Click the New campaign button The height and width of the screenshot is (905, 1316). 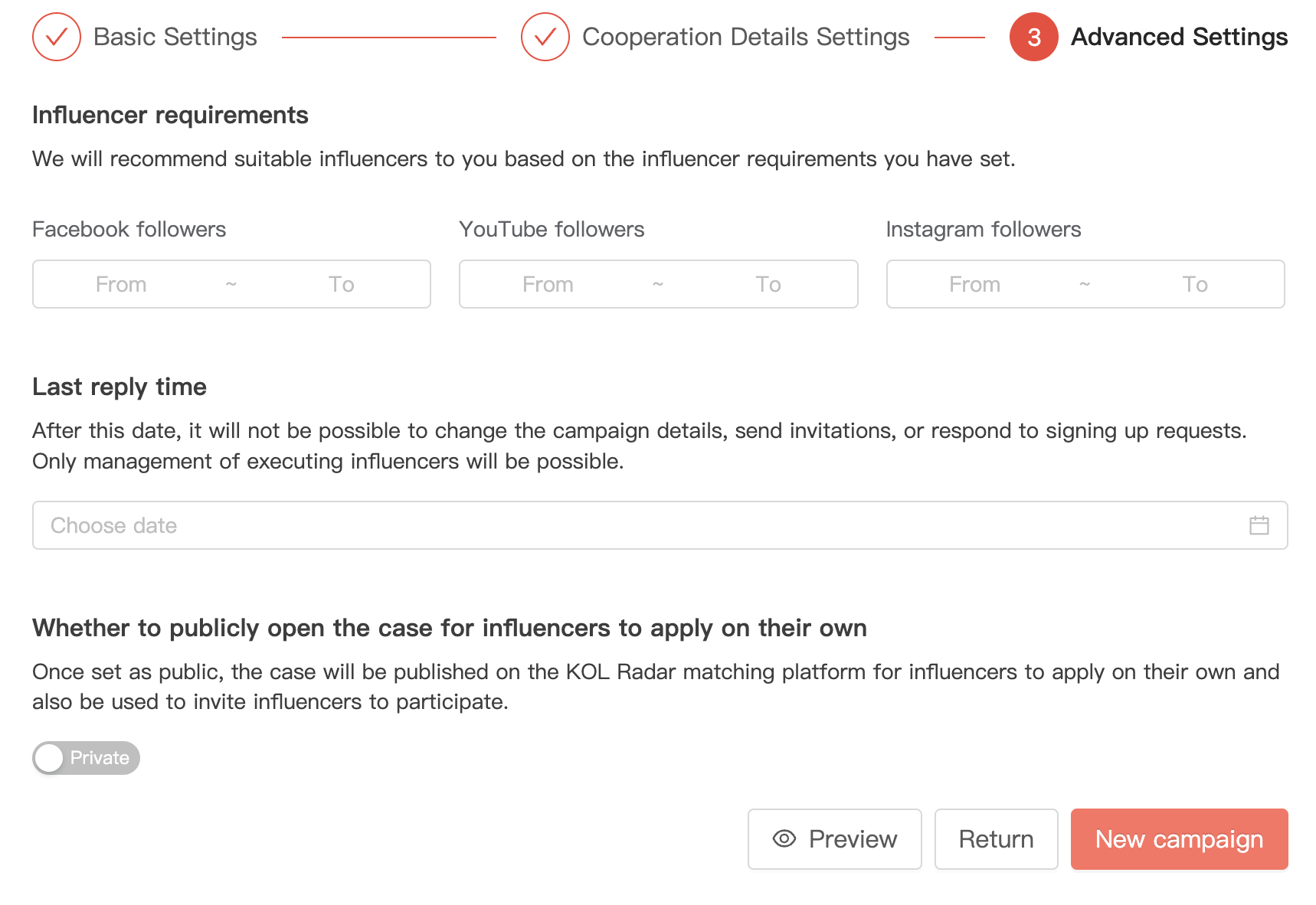point(1179,839)
